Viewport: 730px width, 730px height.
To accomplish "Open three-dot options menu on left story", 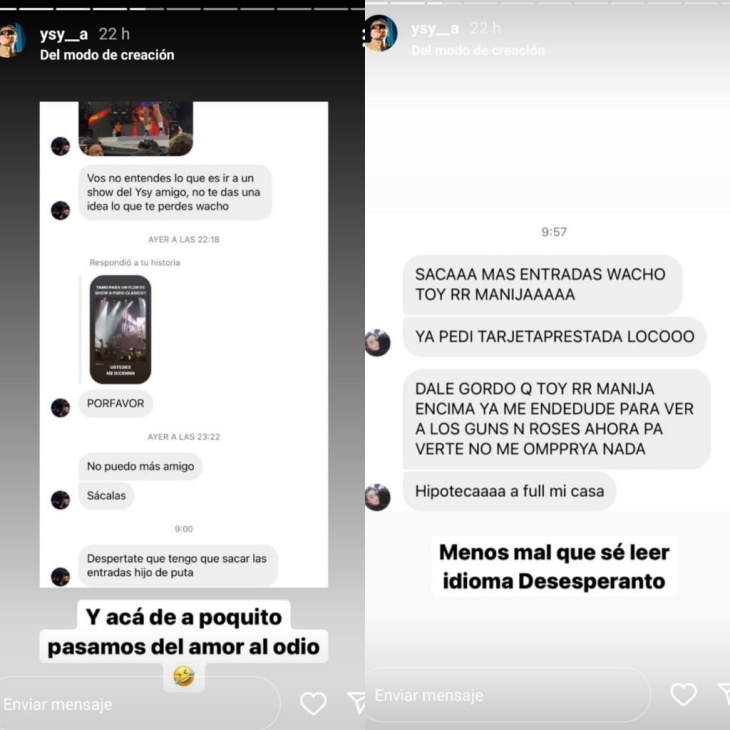I will point(363,38).
